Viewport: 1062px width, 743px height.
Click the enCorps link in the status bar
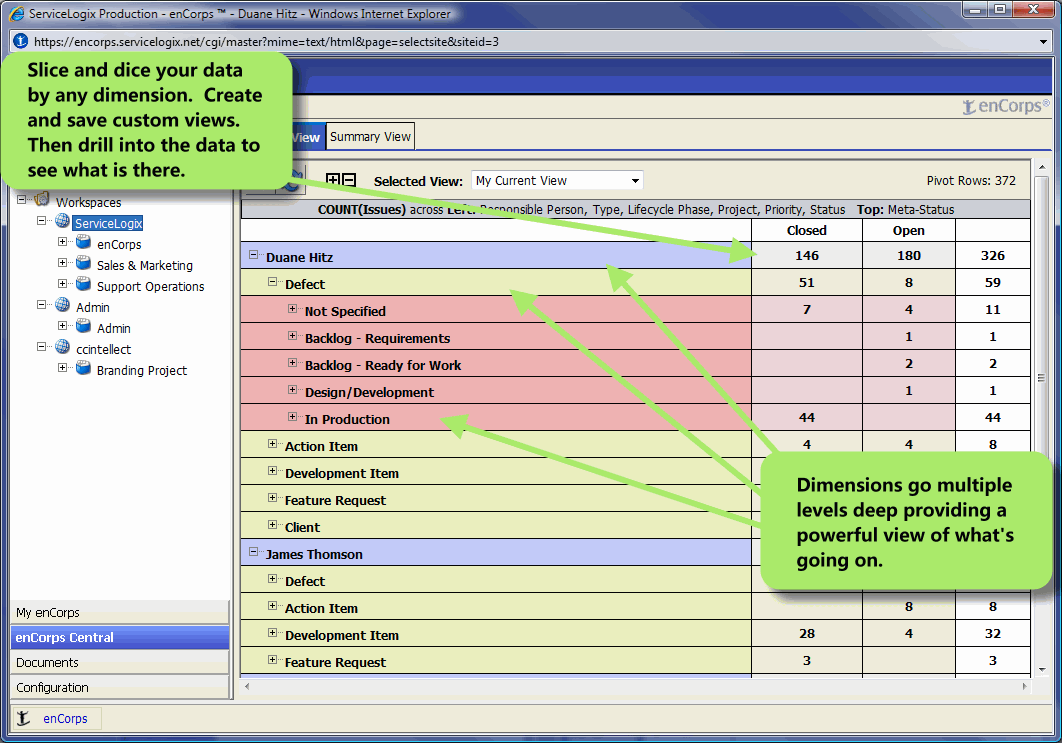(65, 719)
